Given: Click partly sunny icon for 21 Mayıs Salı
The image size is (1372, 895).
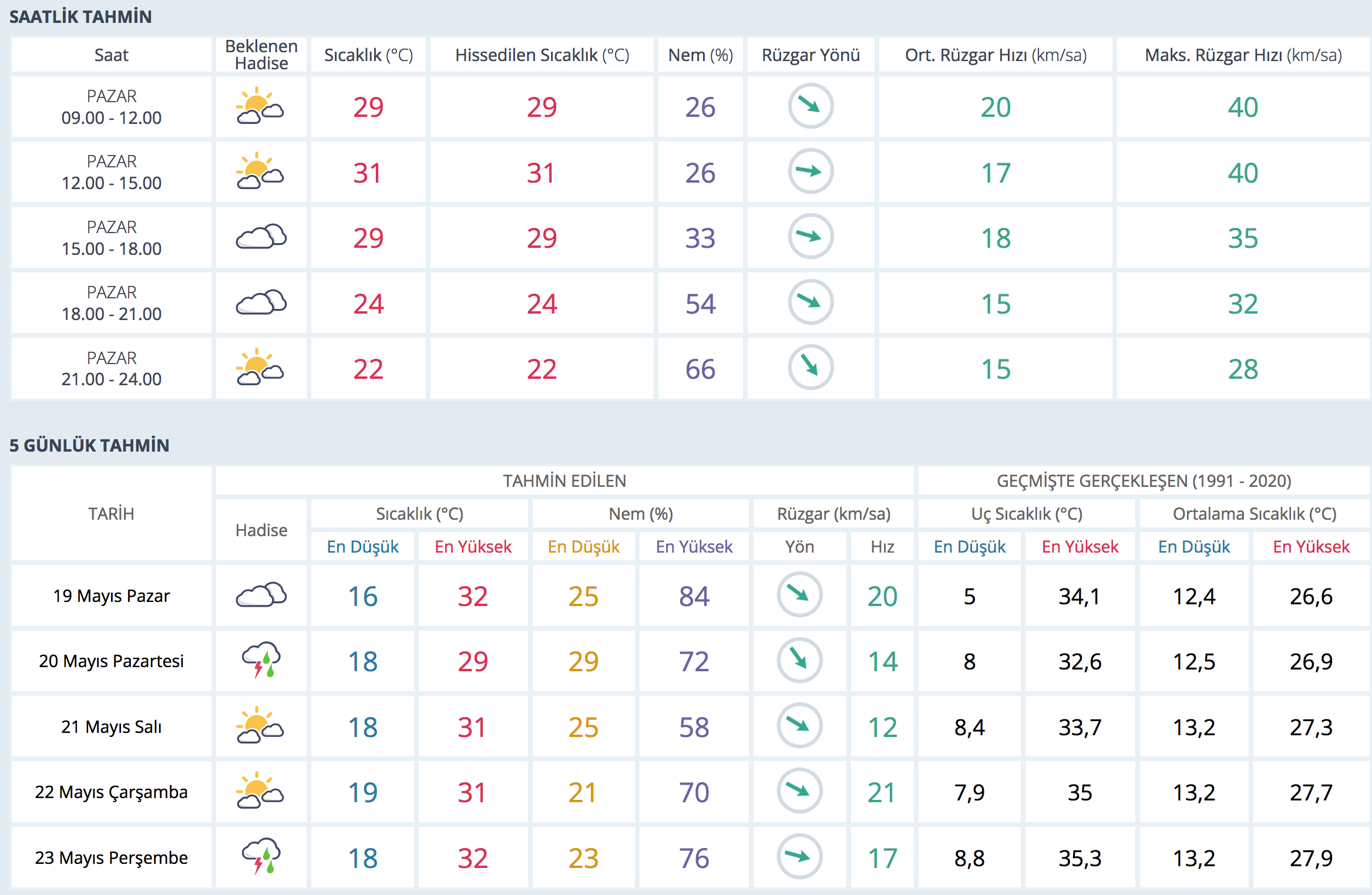Looking at the screenshot, I should (260, 726).
